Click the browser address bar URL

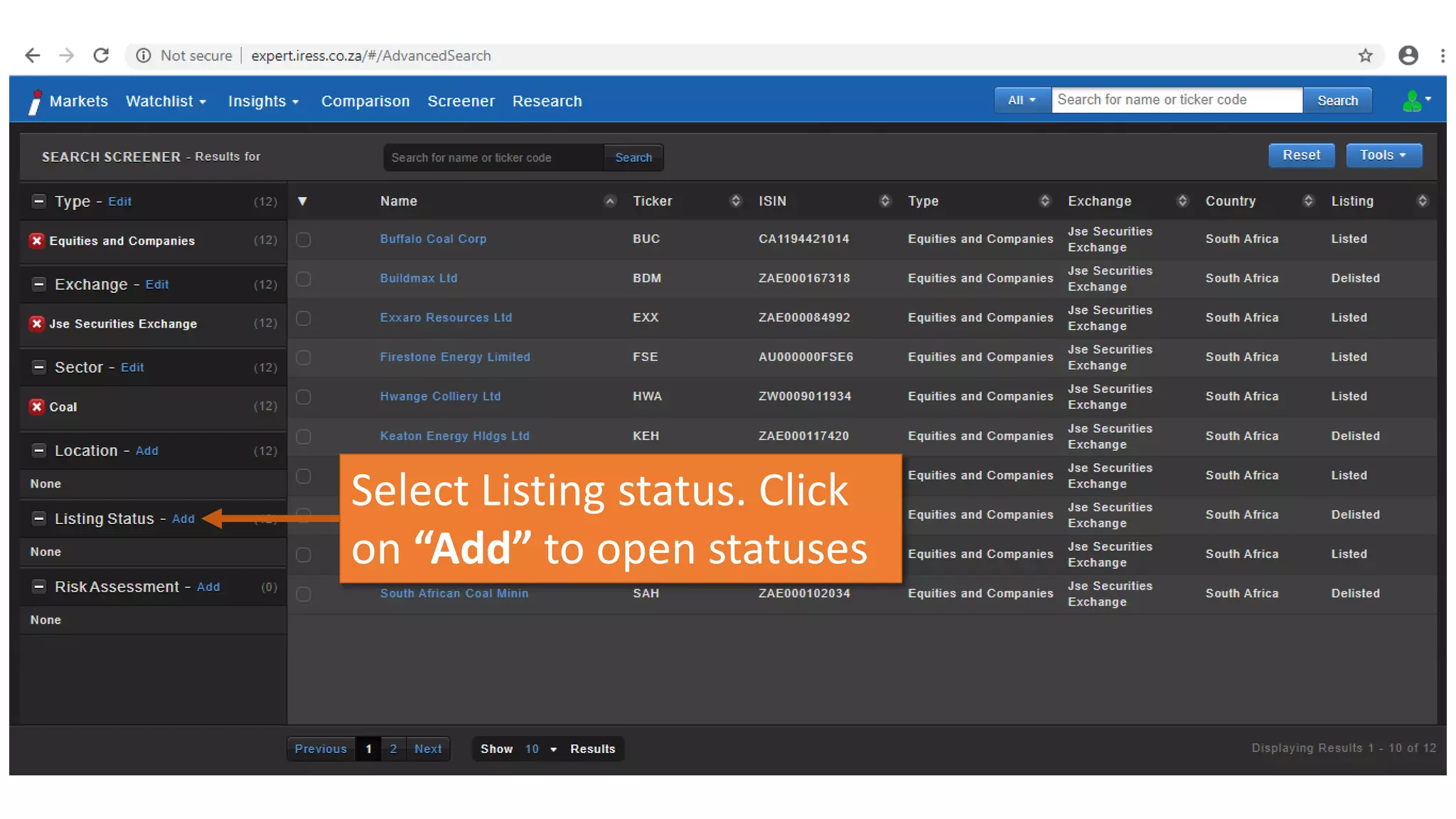click(371, 55)
